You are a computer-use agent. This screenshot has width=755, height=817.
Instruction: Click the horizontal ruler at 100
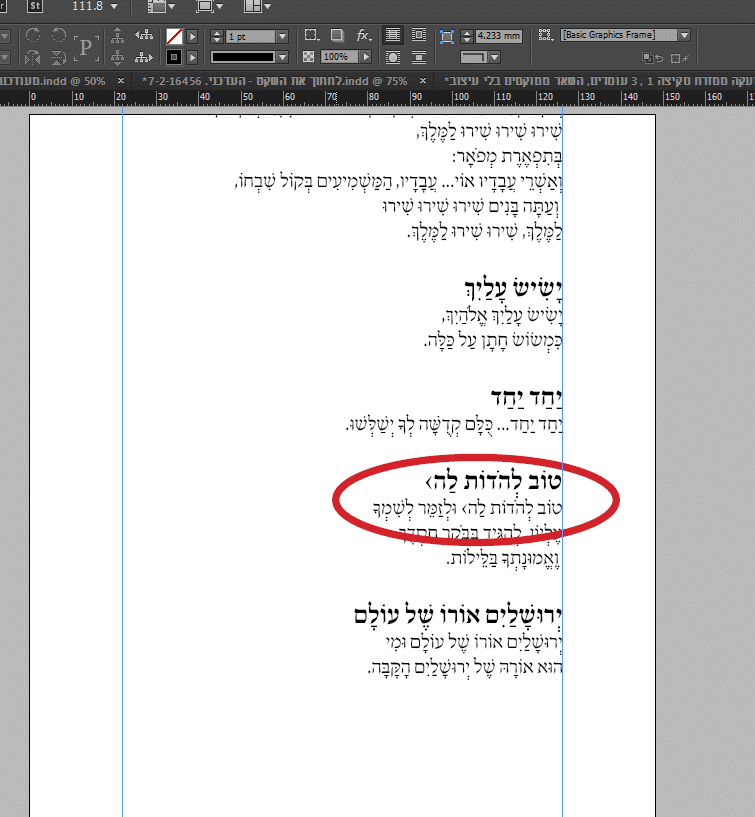pos(461,97)
